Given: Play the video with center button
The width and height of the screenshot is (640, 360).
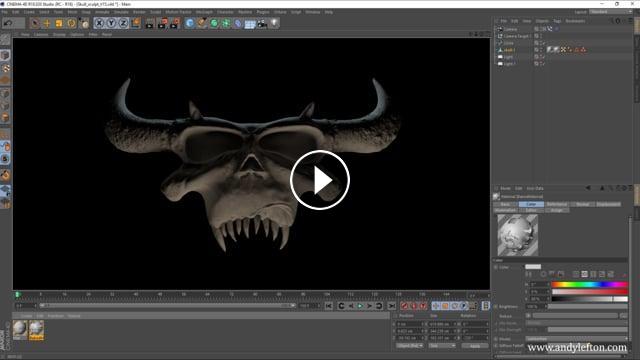Looking at the screenshot, I should (320, 180).
